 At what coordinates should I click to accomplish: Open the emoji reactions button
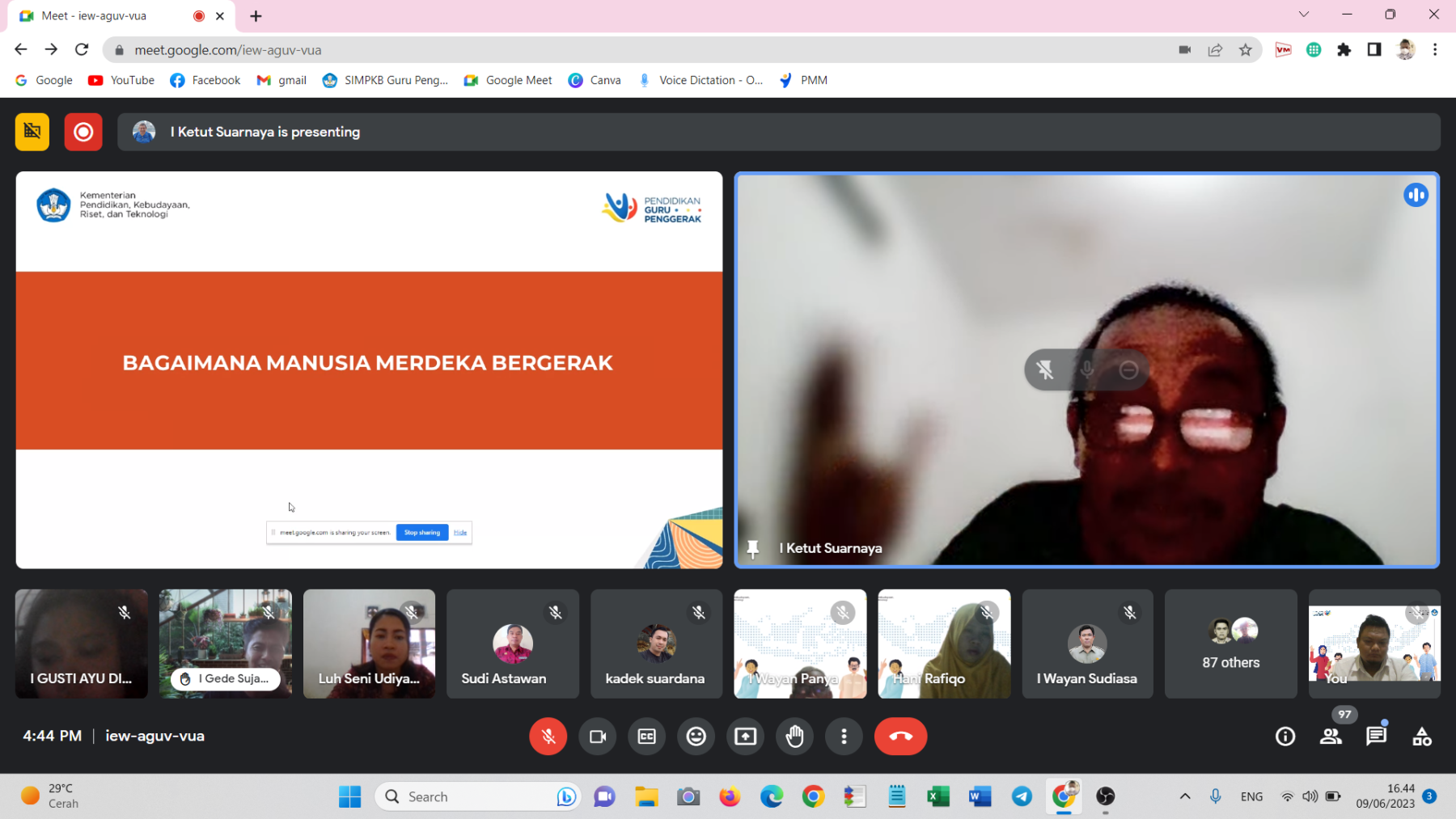pyautogui.click(x=696, y=737)
